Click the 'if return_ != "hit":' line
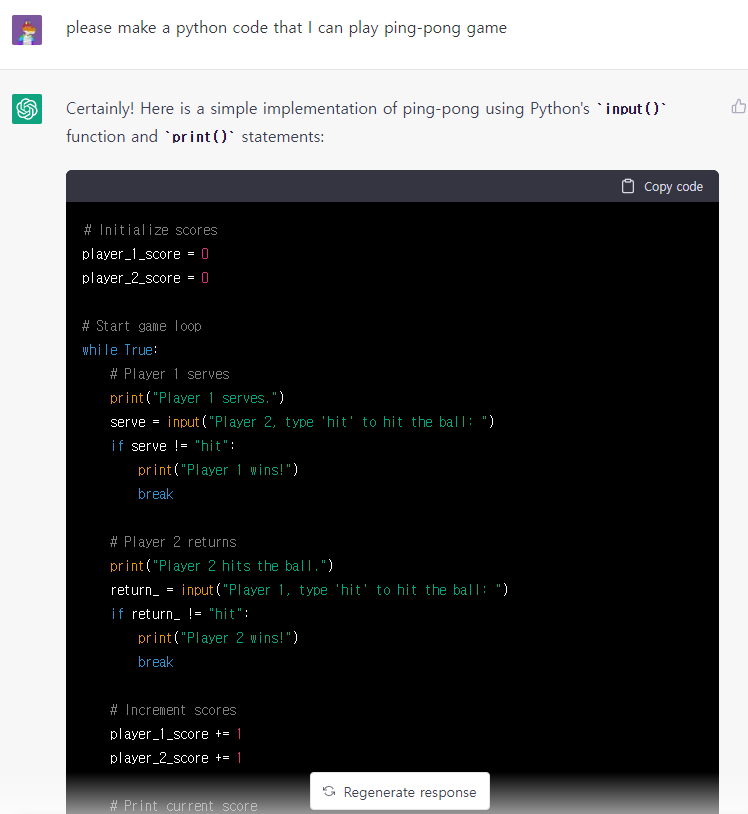The width and height of the screenshot is (748, 814). 180,614
